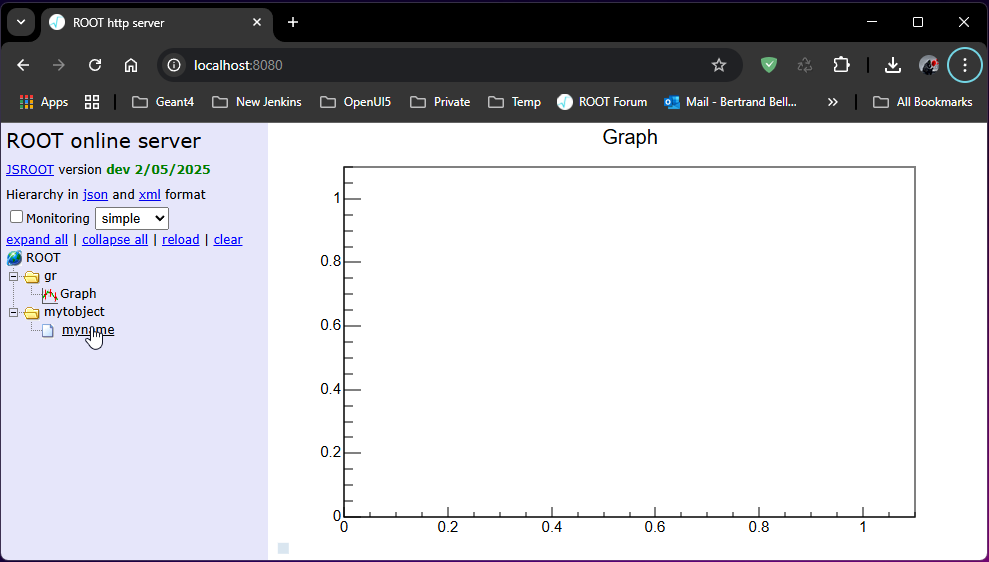Image resolution: width=989 pixels, height=562 pixels.
Task: Click the Graph item icon in tree
Action: pyautogui.click(x=49, y=294)
